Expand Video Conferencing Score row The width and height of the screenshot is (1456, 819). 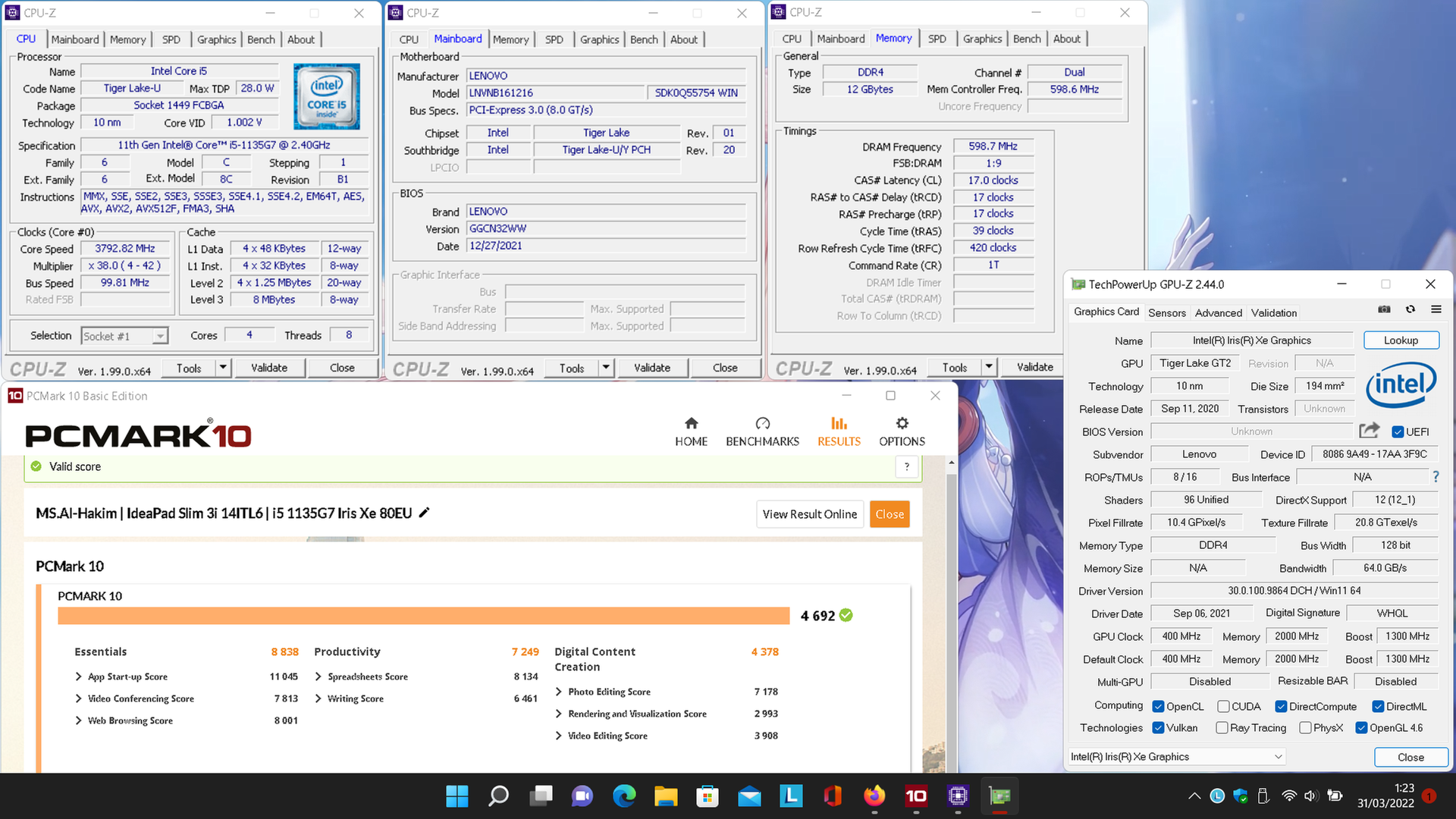coord(79,698)
